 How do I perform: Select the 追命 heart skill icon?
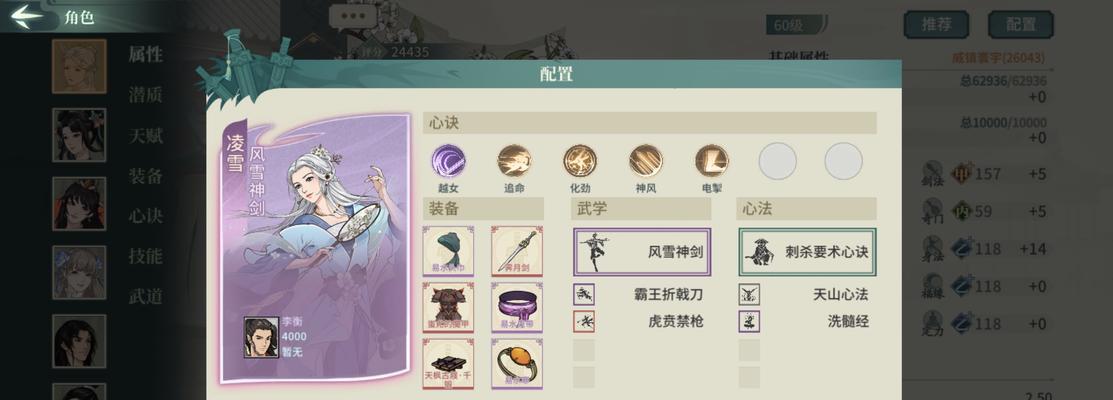(515, 160)
